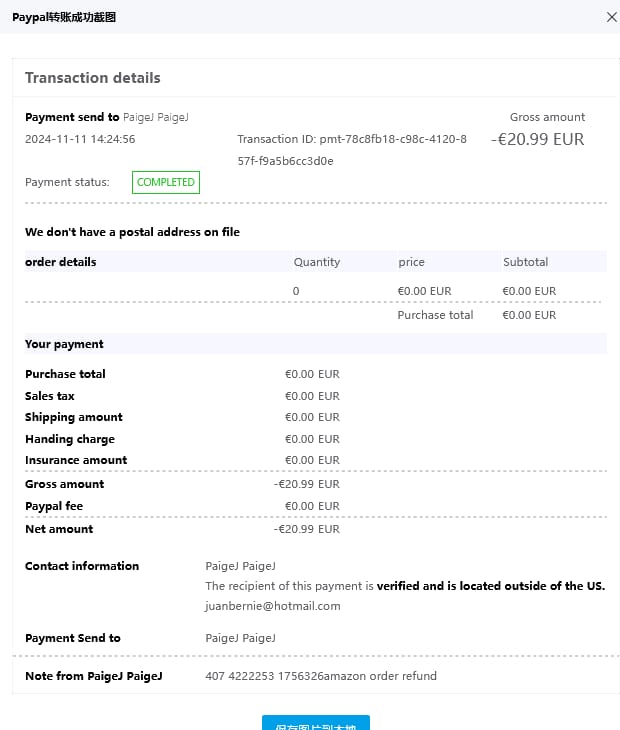Click the dialog title Paypal转账成功截图
620x730 pixels.
pos(64,16)
